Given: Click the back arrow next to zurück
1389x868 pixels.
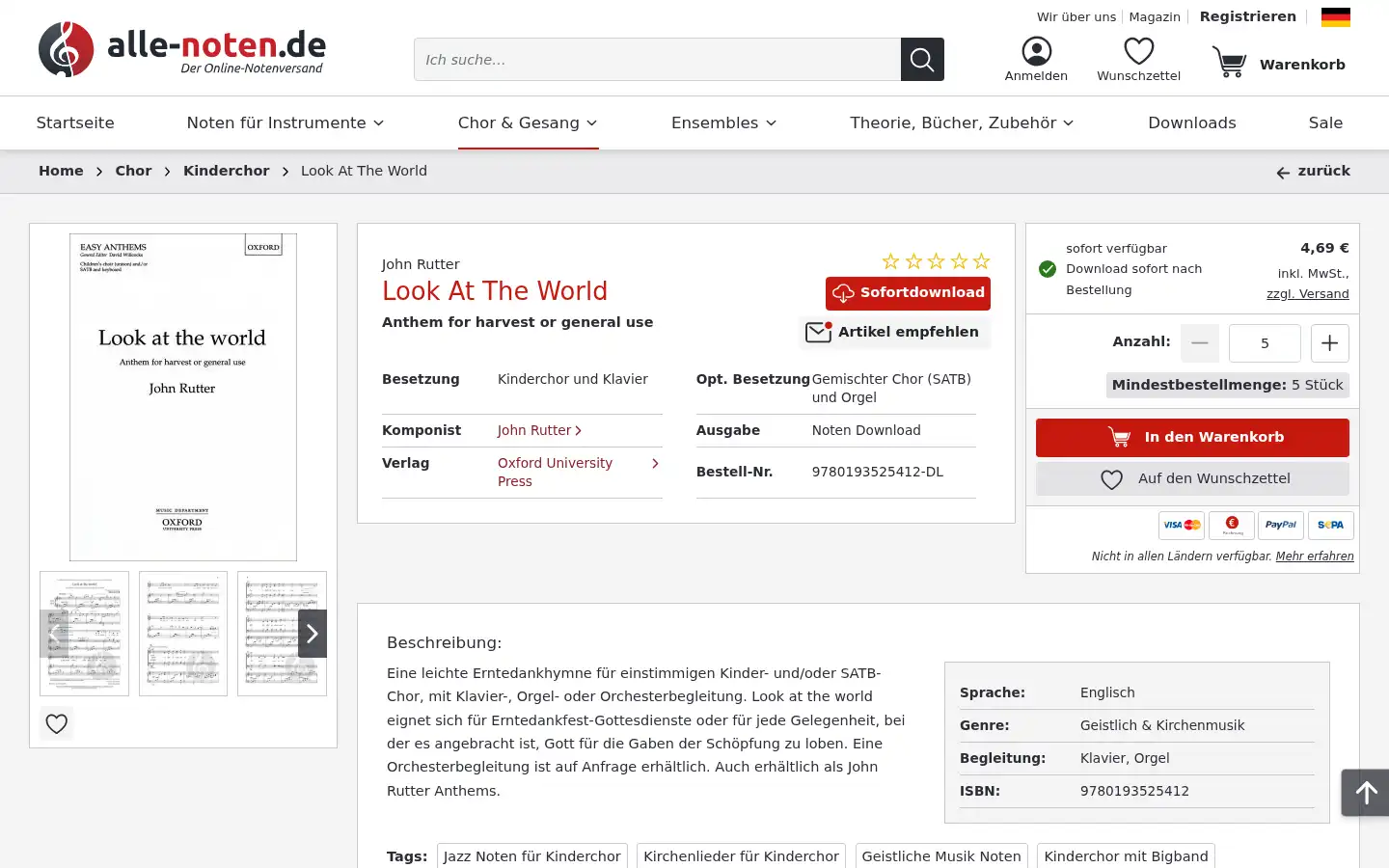Looking at the screenshot, I should point(1283,173).
